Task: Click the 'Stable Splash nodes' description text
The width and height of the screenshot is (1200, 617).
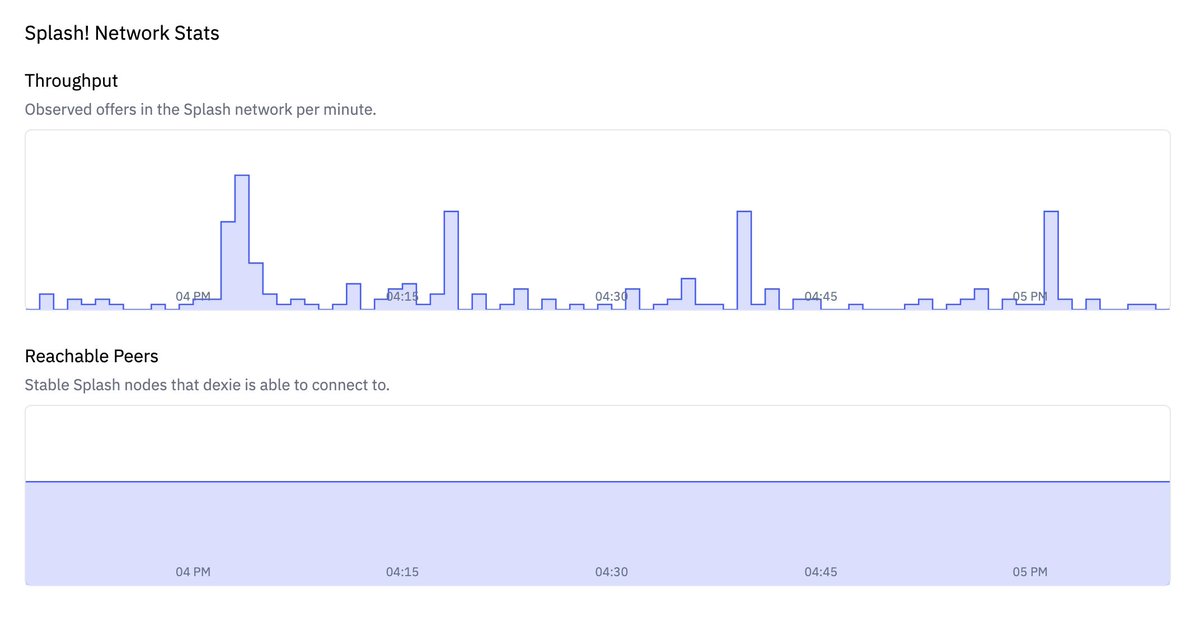Action: [207, 384]
